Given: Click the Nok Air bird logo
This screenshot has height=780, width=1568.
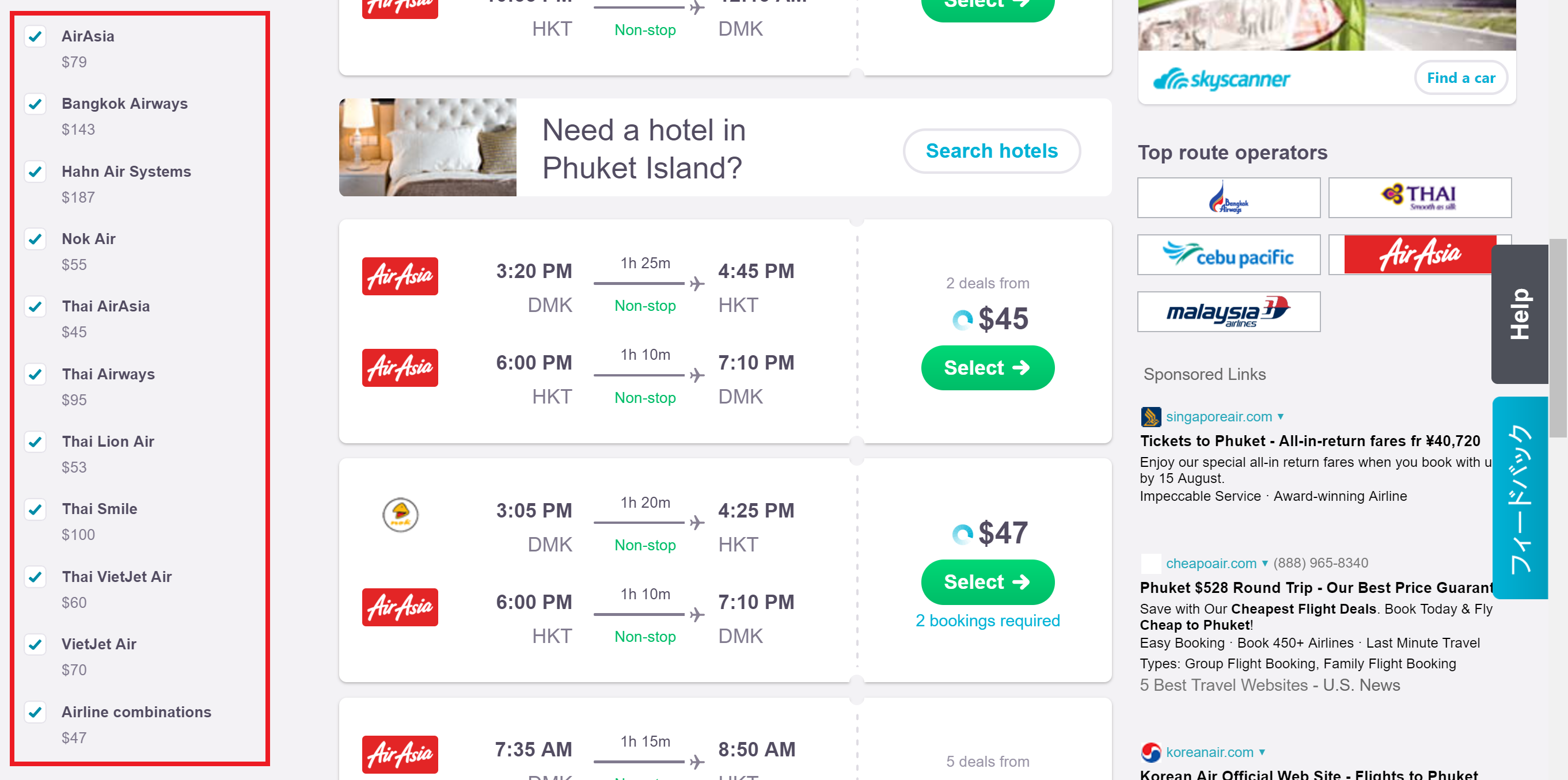Looking at the screenshot, I should (x=400, y=515).
